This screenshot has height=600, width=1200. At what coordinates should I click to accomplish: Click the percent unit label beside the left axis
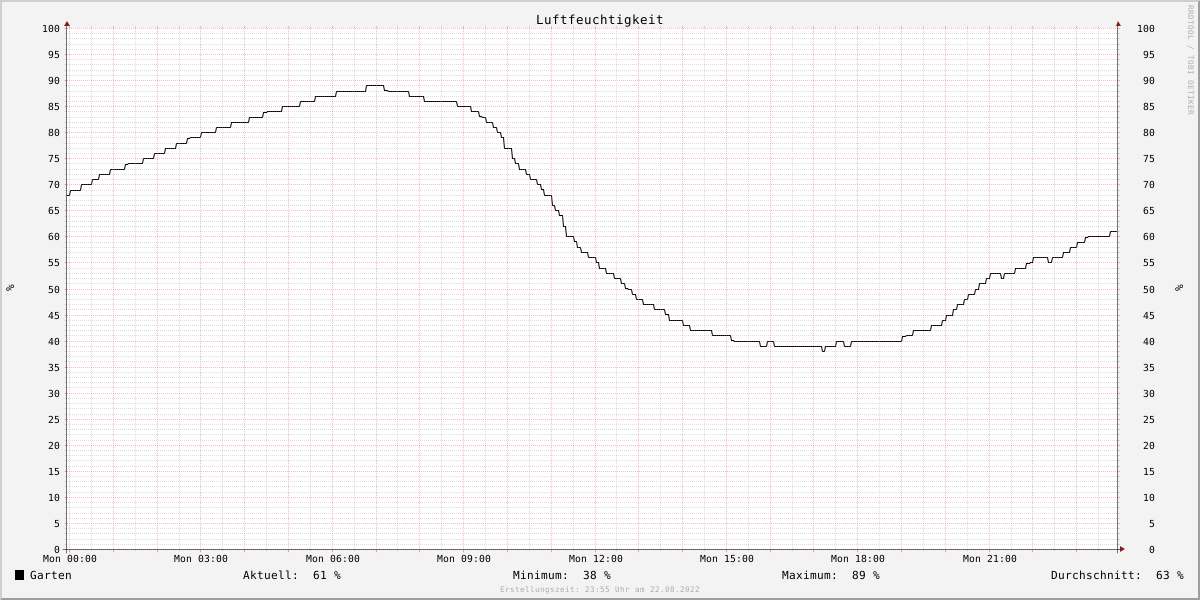(x=10, y=288)
